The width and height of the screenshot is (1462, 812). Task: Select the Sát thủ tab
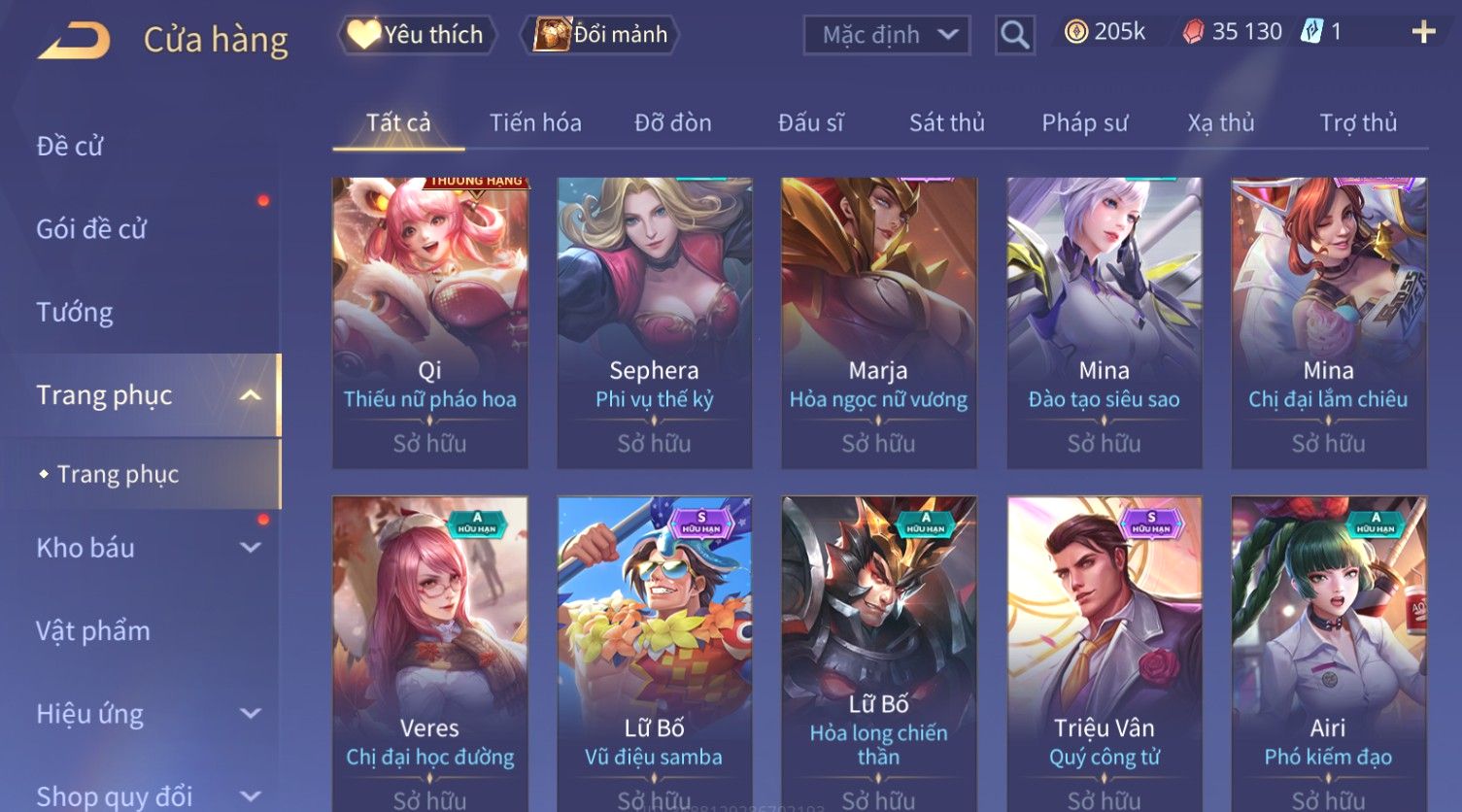click(947, 122)
